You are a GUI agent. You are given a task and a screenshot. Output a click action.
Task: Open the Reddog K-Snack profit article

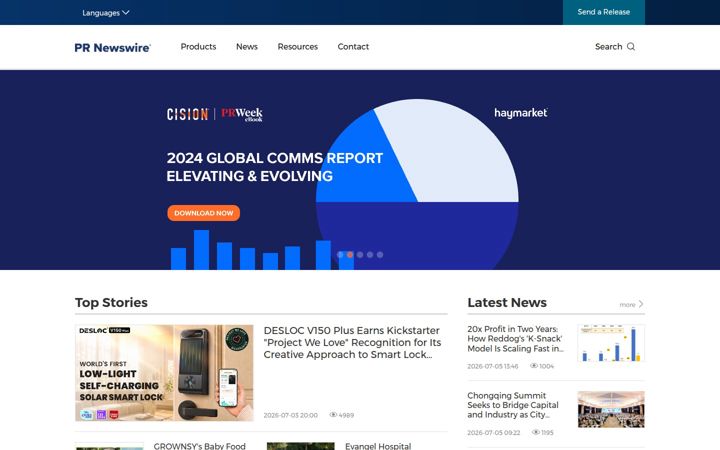pyautogui.click(x=515, y=339)
